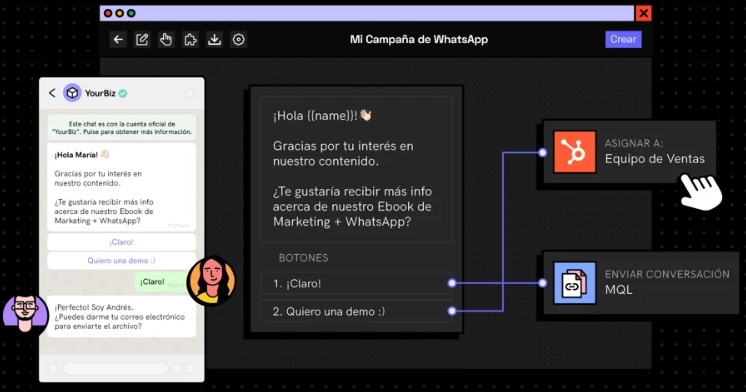
Task: Click the Mi Campaña de WhatsApp title
Action: (x=419, y=39)
